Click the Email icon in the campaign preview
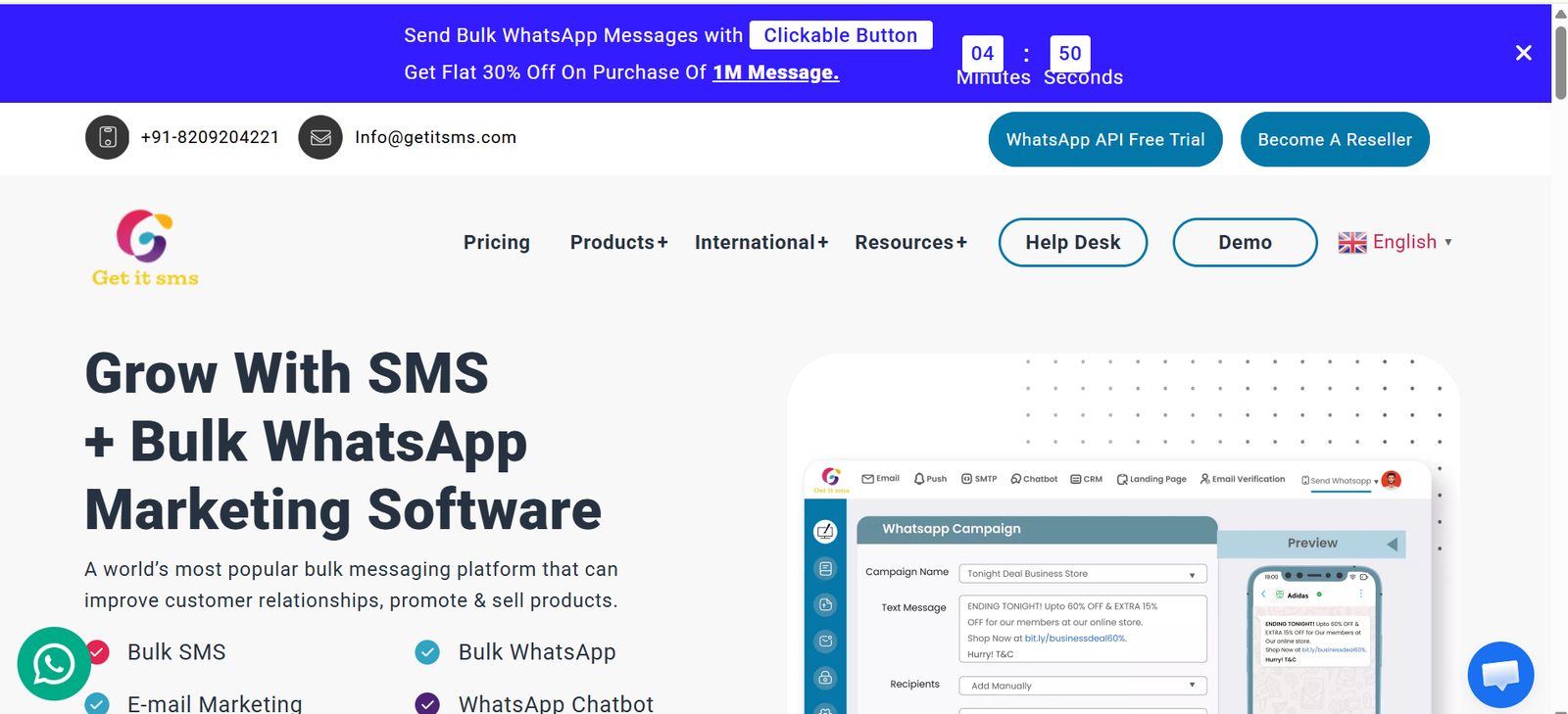Screen dimensions: 1568x714 pos(868,479)
